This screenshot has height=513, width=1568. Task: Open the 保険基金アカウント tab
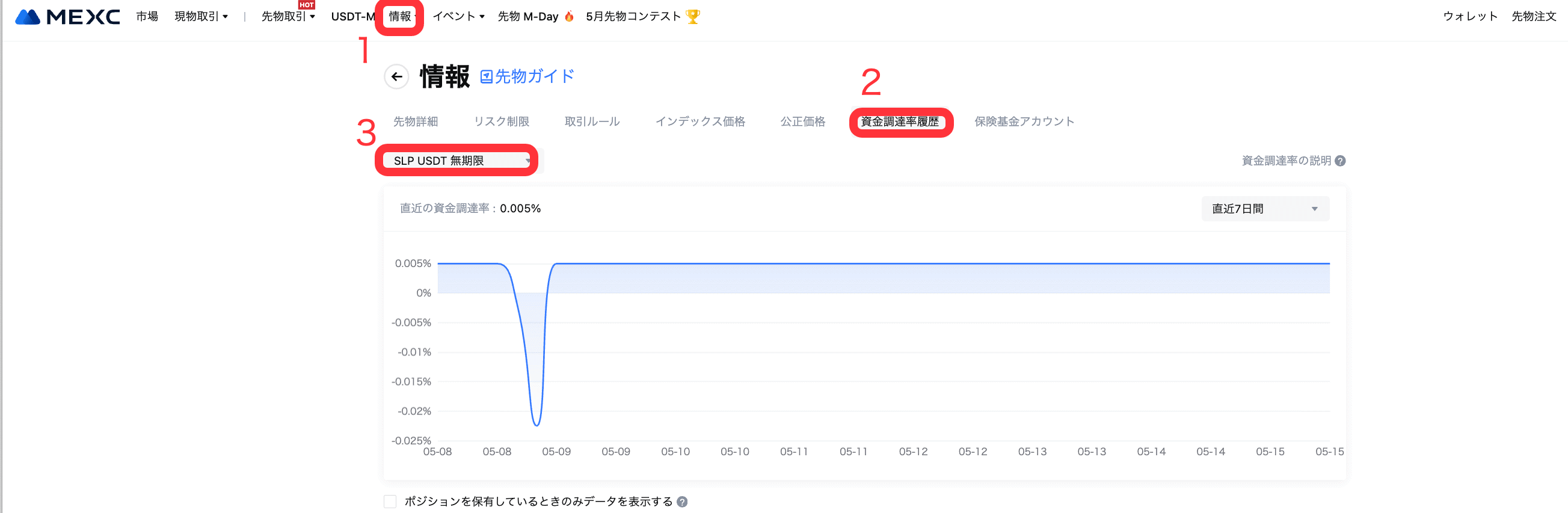(x=1024, y=121)
